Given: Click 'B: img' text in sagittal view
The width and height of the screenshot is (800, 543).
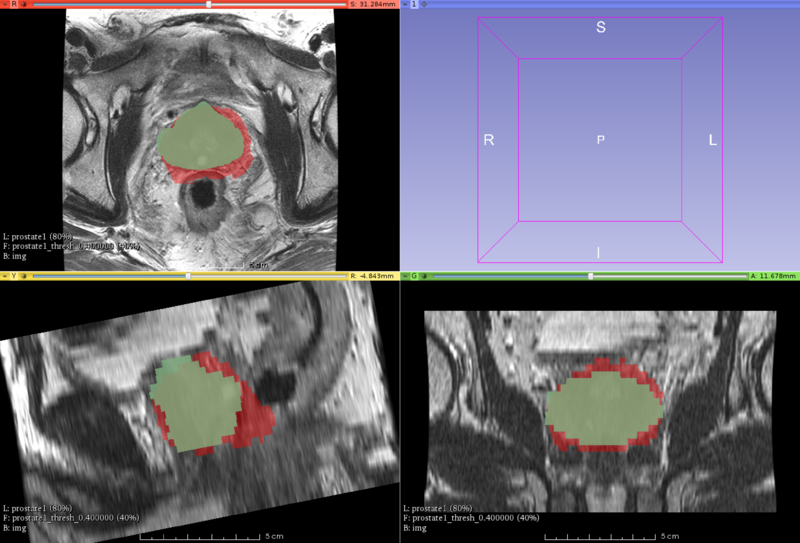Looking at the screenshot, I should coord(15,528).
